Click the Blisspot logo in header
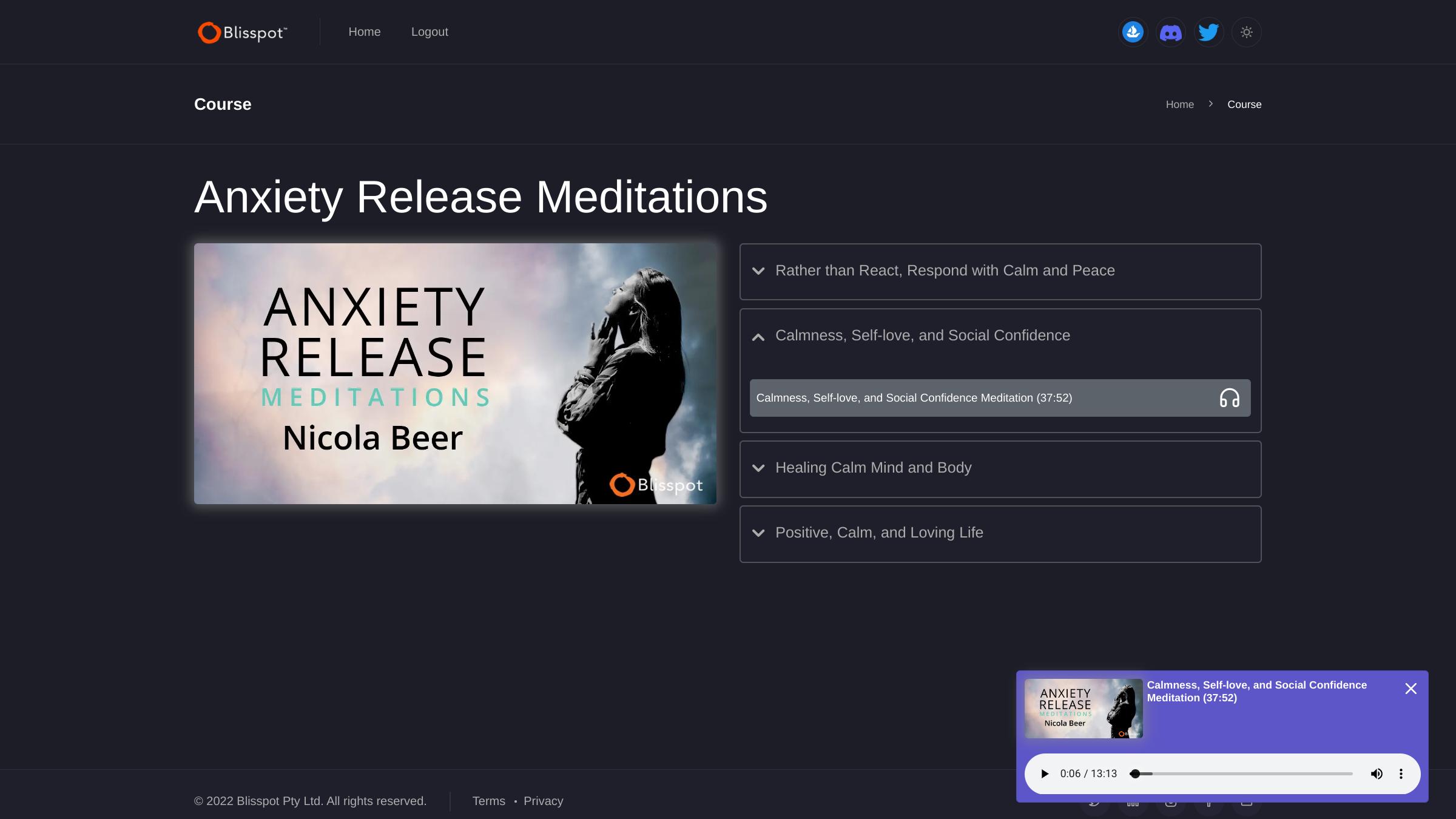The width and height of the screenshot is (1456, 819). point(243,32)
